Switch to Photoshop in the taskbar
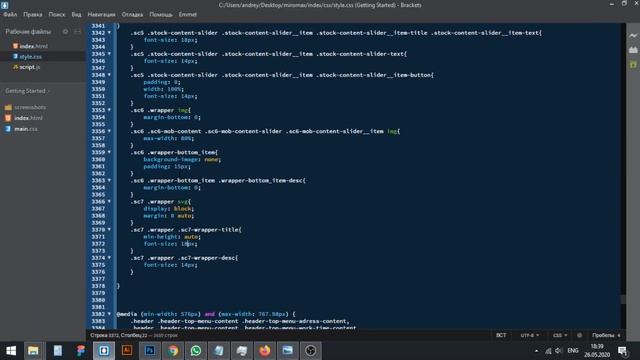 pos(150,351)
